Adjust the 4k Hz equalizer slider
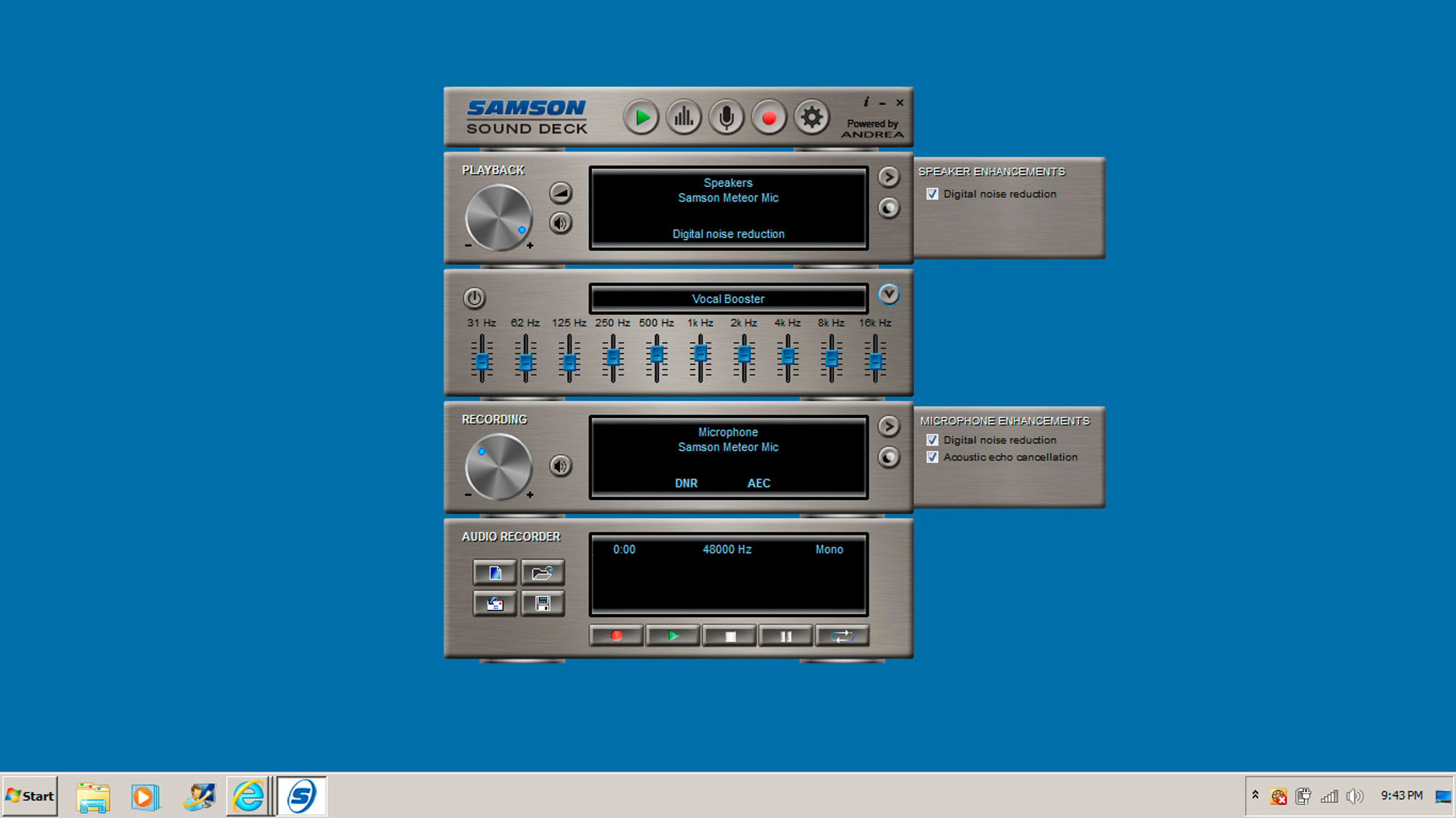Image resolution: width=1456 pixels, height=818 pixels. tap(788, 358)
